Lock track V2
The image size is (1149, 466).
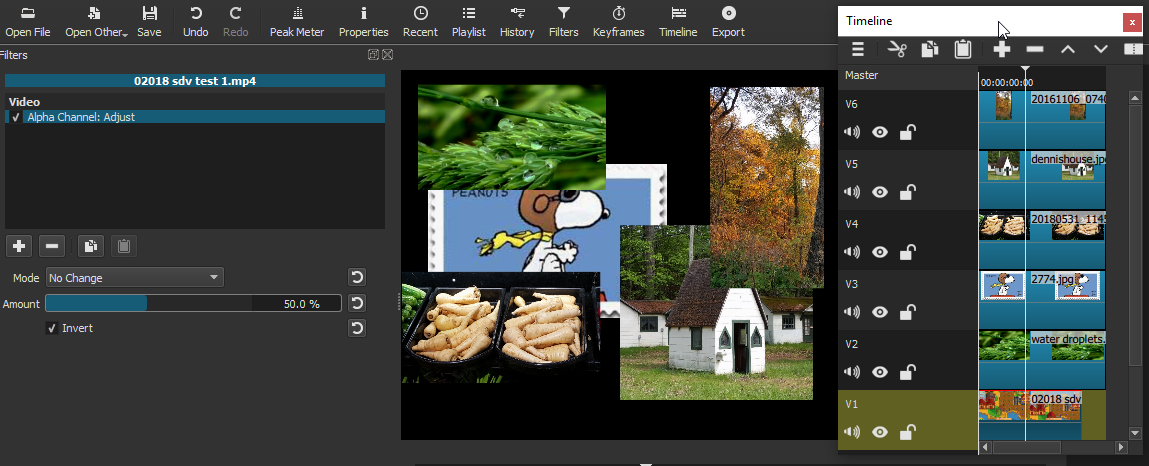coord(907,372)
